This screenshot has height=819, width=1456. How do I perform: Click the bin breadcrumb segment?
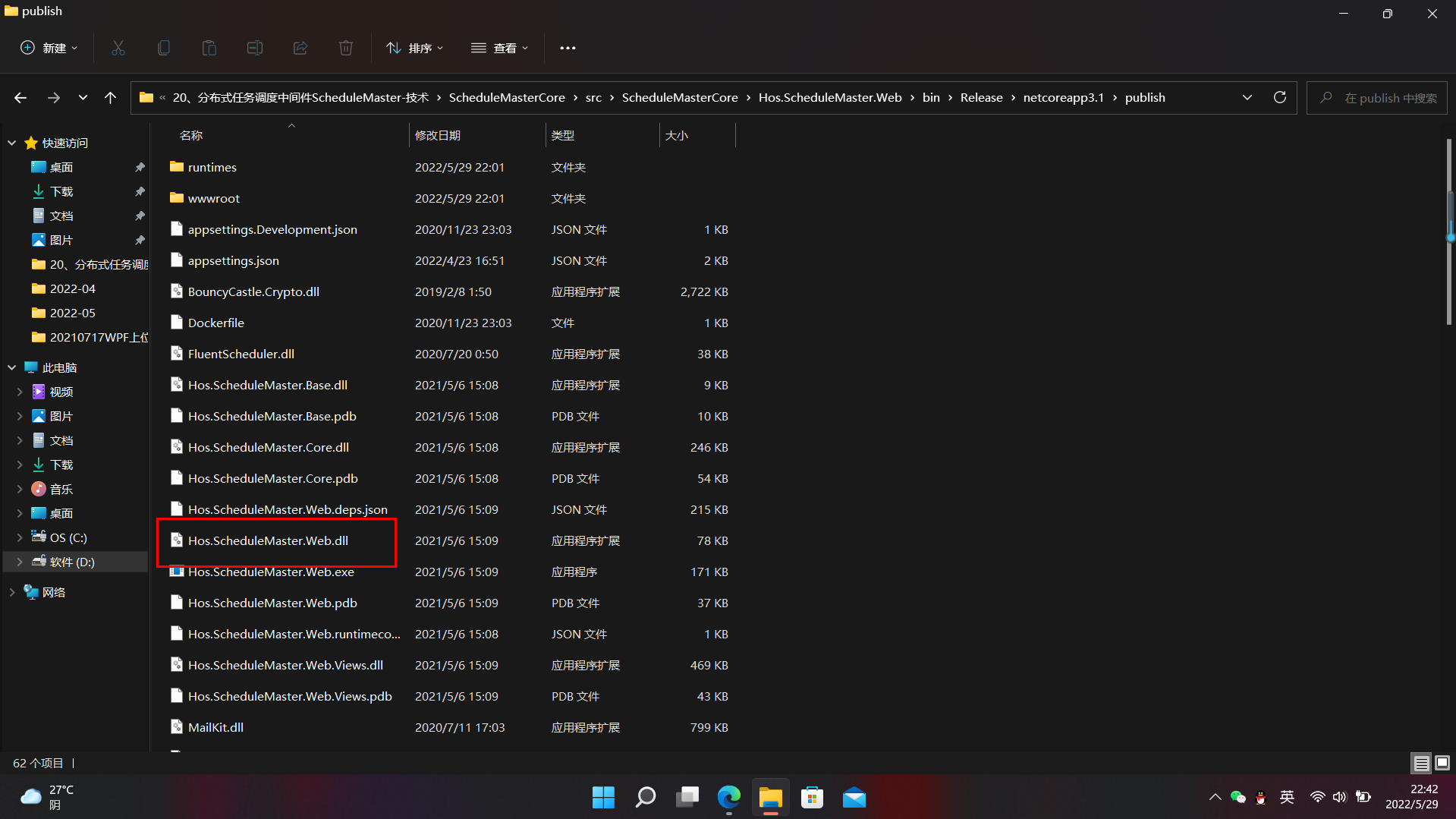pyautogui.click(x=931, y=97)
